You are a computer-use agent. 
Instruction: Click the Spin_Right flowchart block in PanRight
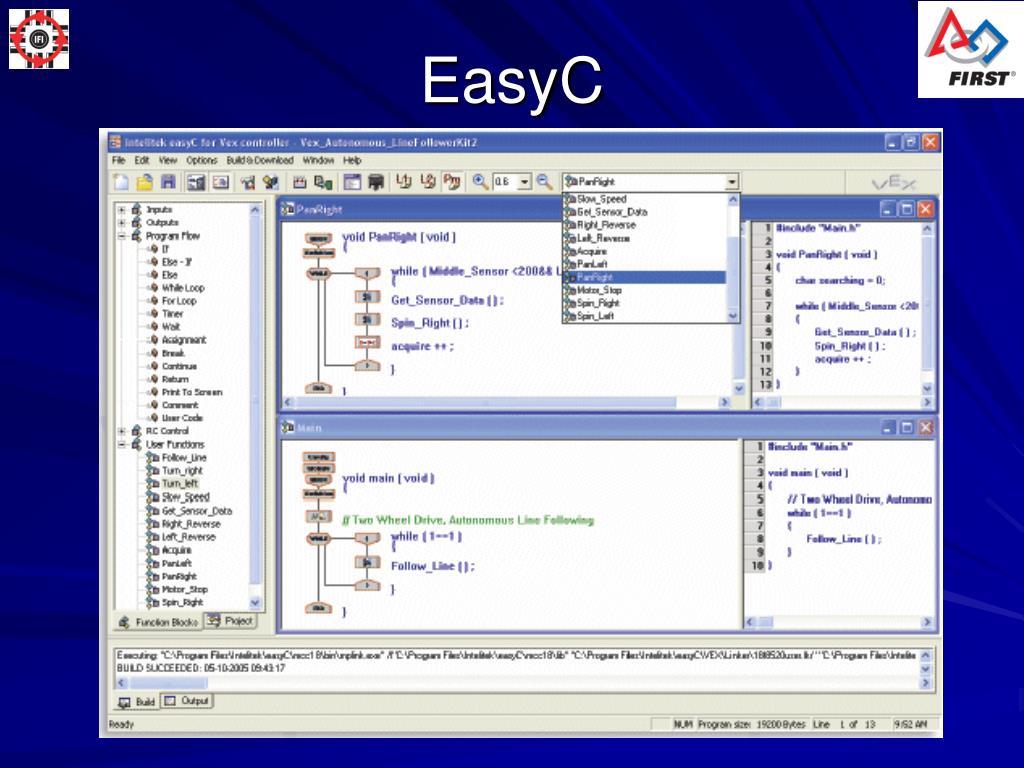coord(367,320)
